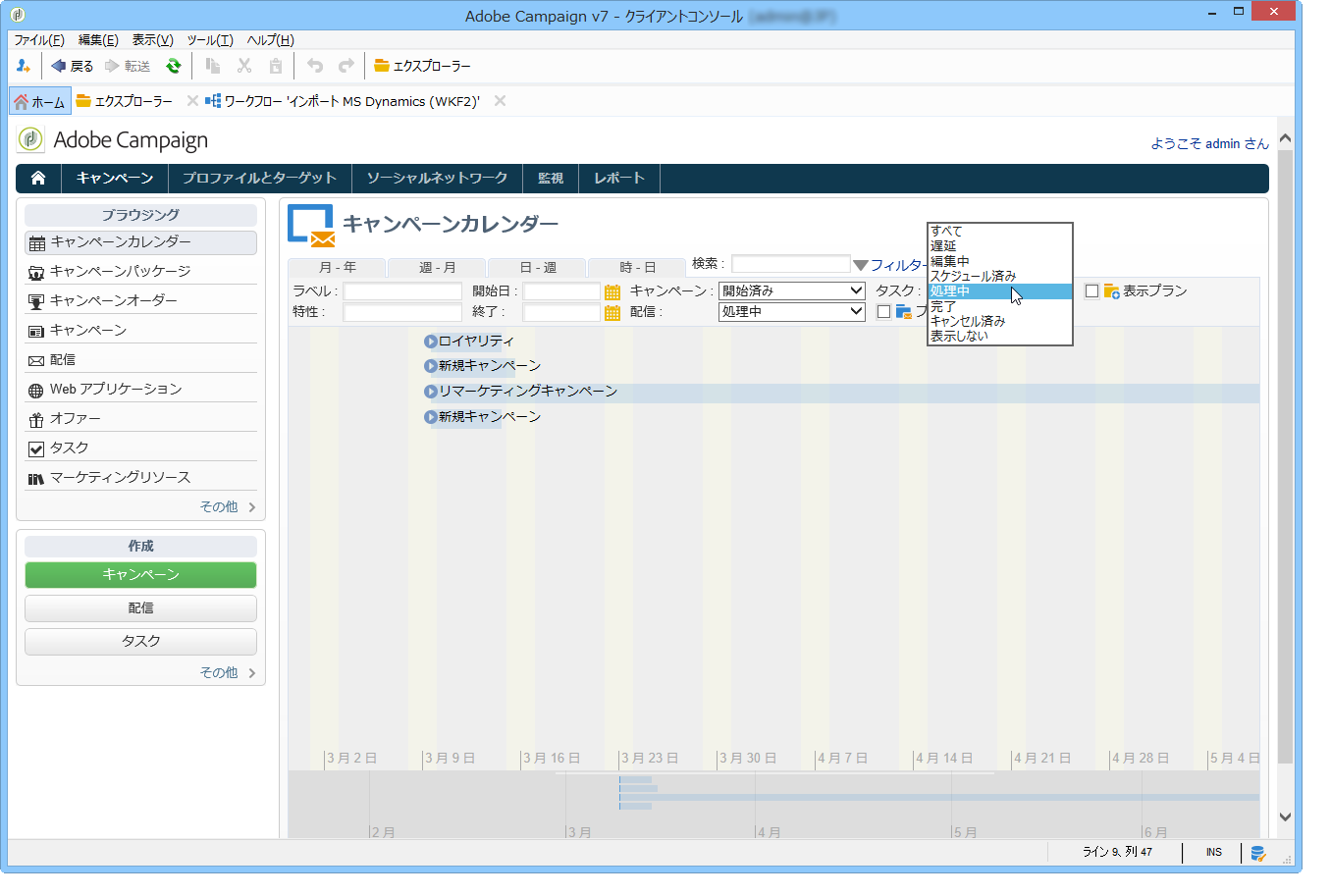Click the タスク create button
Screen dimensions: 1330x896
click(x=140, y=642)
